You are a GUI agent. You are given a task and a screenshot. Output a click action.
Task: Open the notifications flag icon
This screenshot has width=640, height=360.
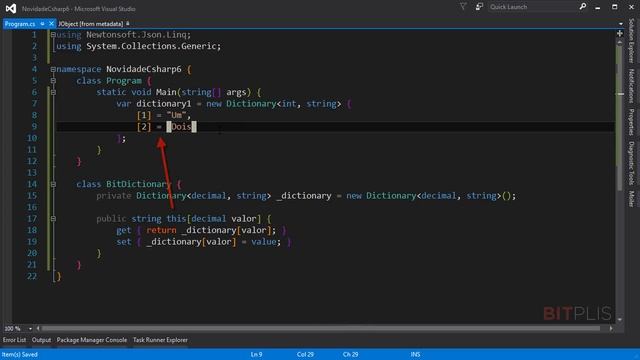(x=463, y=7)
